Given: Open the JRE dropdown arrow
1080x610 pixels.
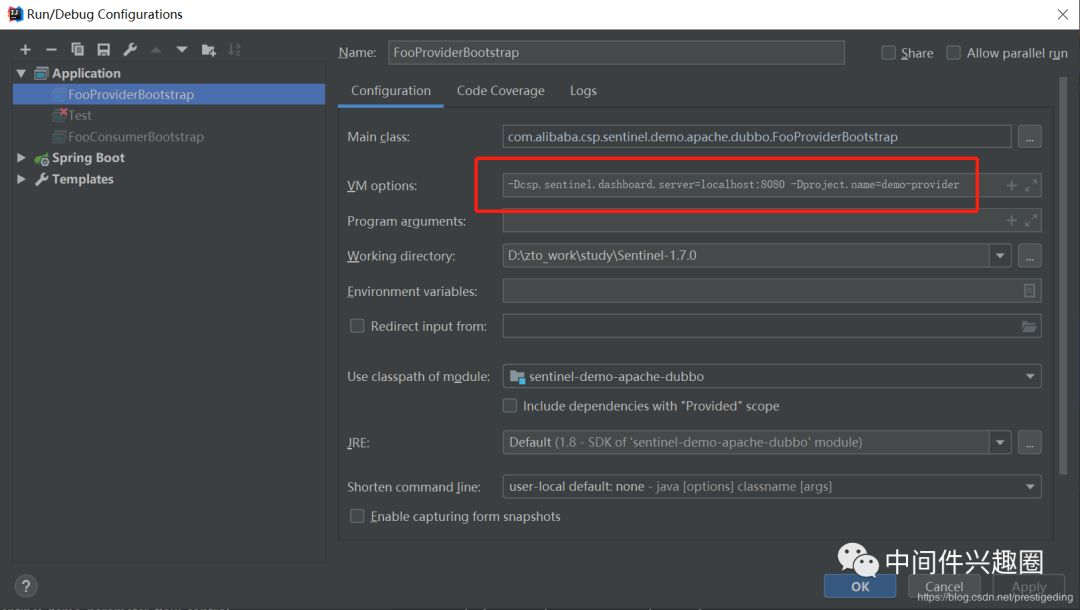Looking at the screenshot, I should (1000, 443).
